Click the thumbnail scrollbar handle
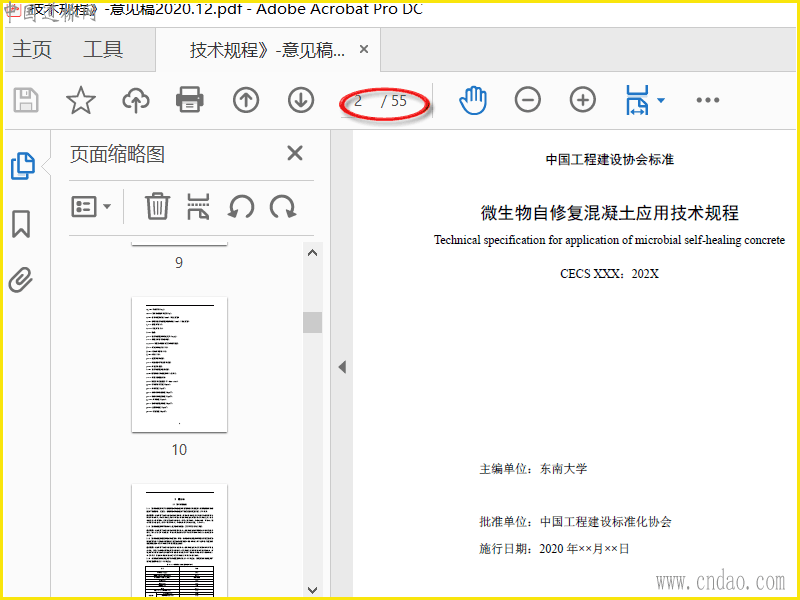Screen dimensions: 800x600 click(312, 322)
